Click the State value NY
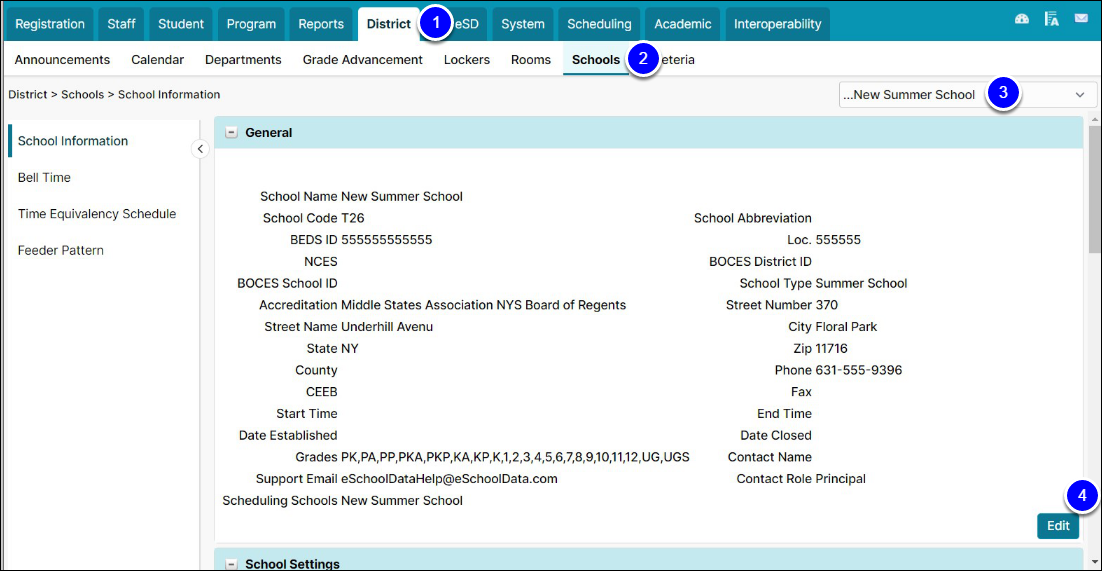This screenshot has height=571, width=1102. point(350,349)
